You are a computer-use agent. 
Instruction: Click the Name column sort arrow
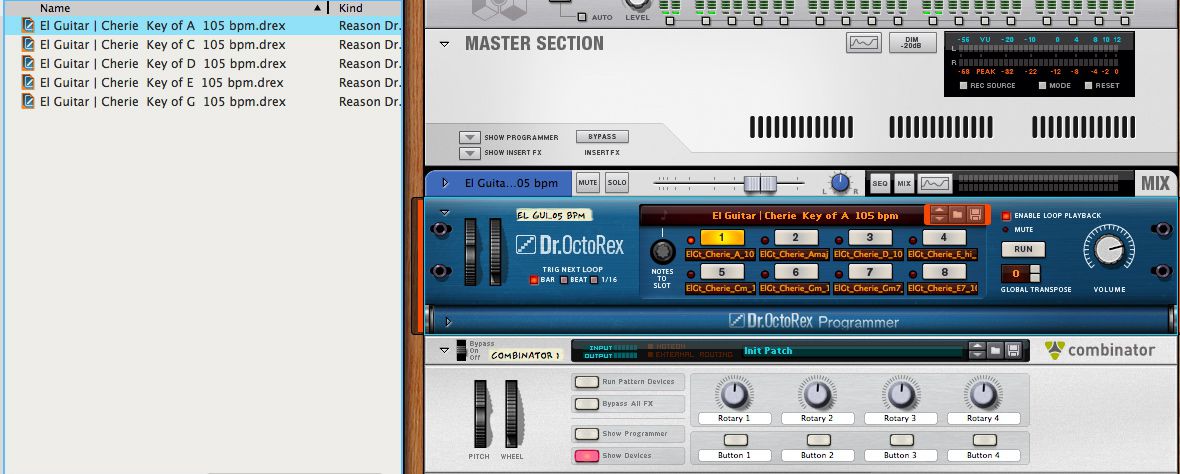pyautogui.click(x=317, y=8)
